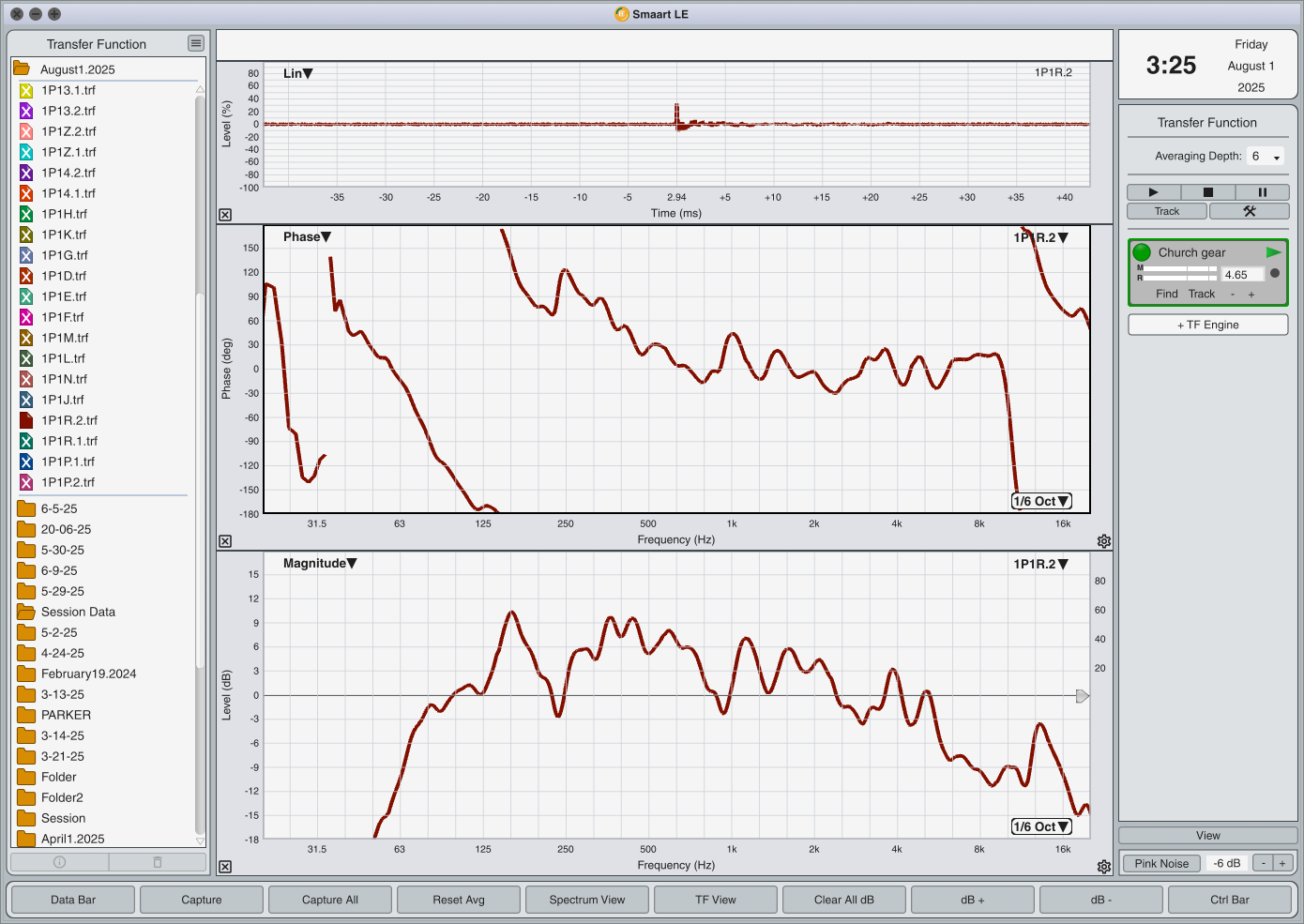This screenshot has width=1304, height=924.
Task: Click the file list vertical scrollbar
Action: (x=200, y=469)
